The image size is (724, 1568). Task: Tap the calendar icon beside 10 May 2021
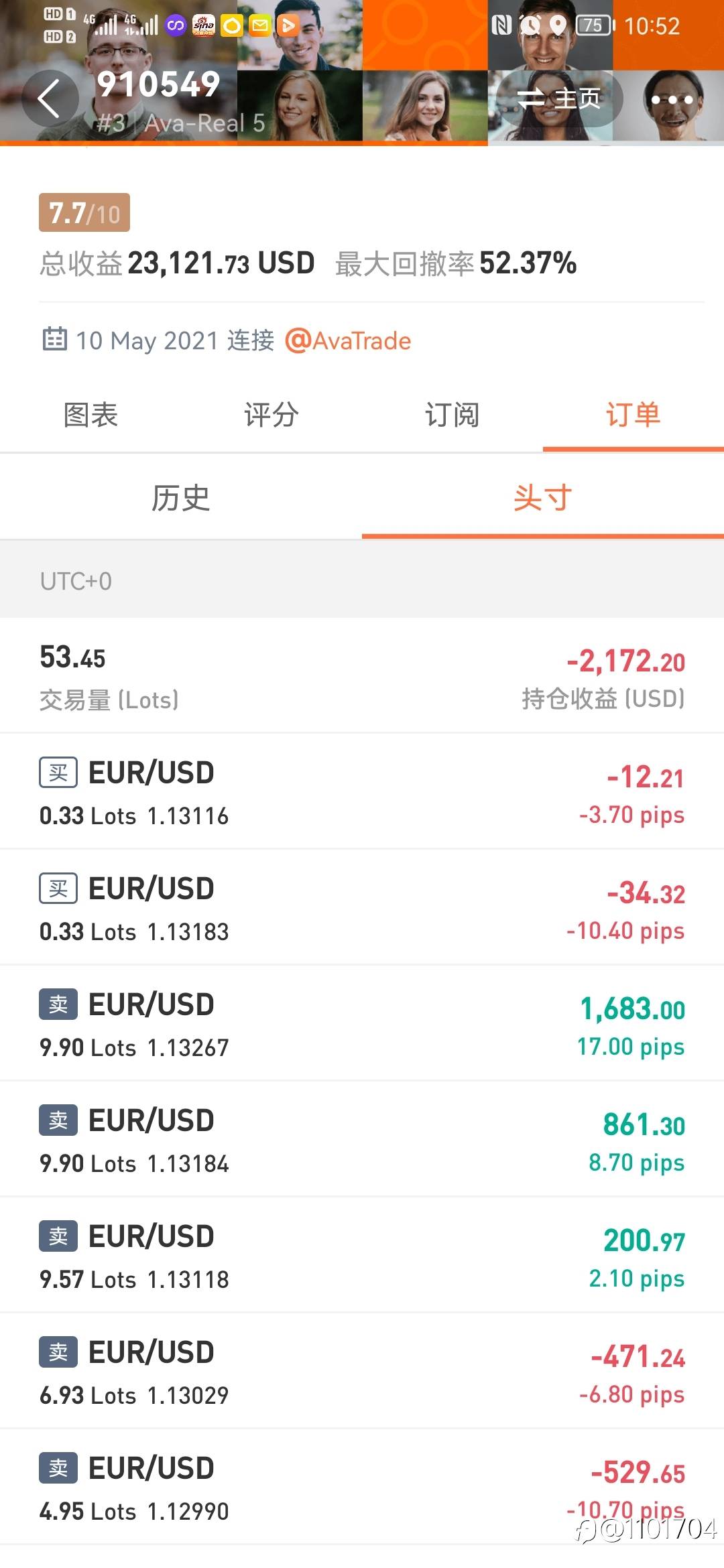tap(54, 340)
